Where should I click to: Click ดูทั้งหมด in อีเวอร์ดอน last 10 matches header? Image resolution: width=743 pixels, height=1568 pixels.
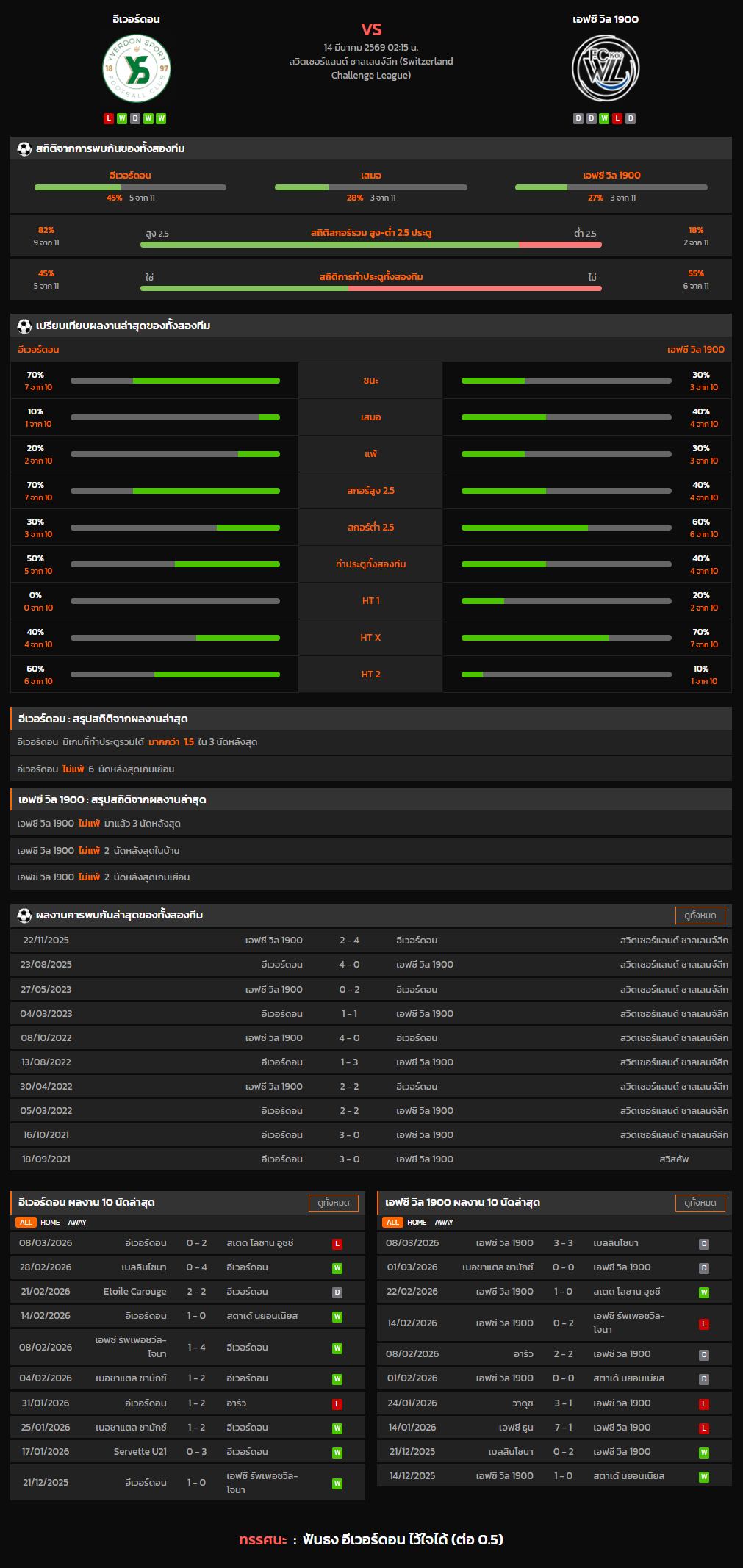[x=333, y=1203]
